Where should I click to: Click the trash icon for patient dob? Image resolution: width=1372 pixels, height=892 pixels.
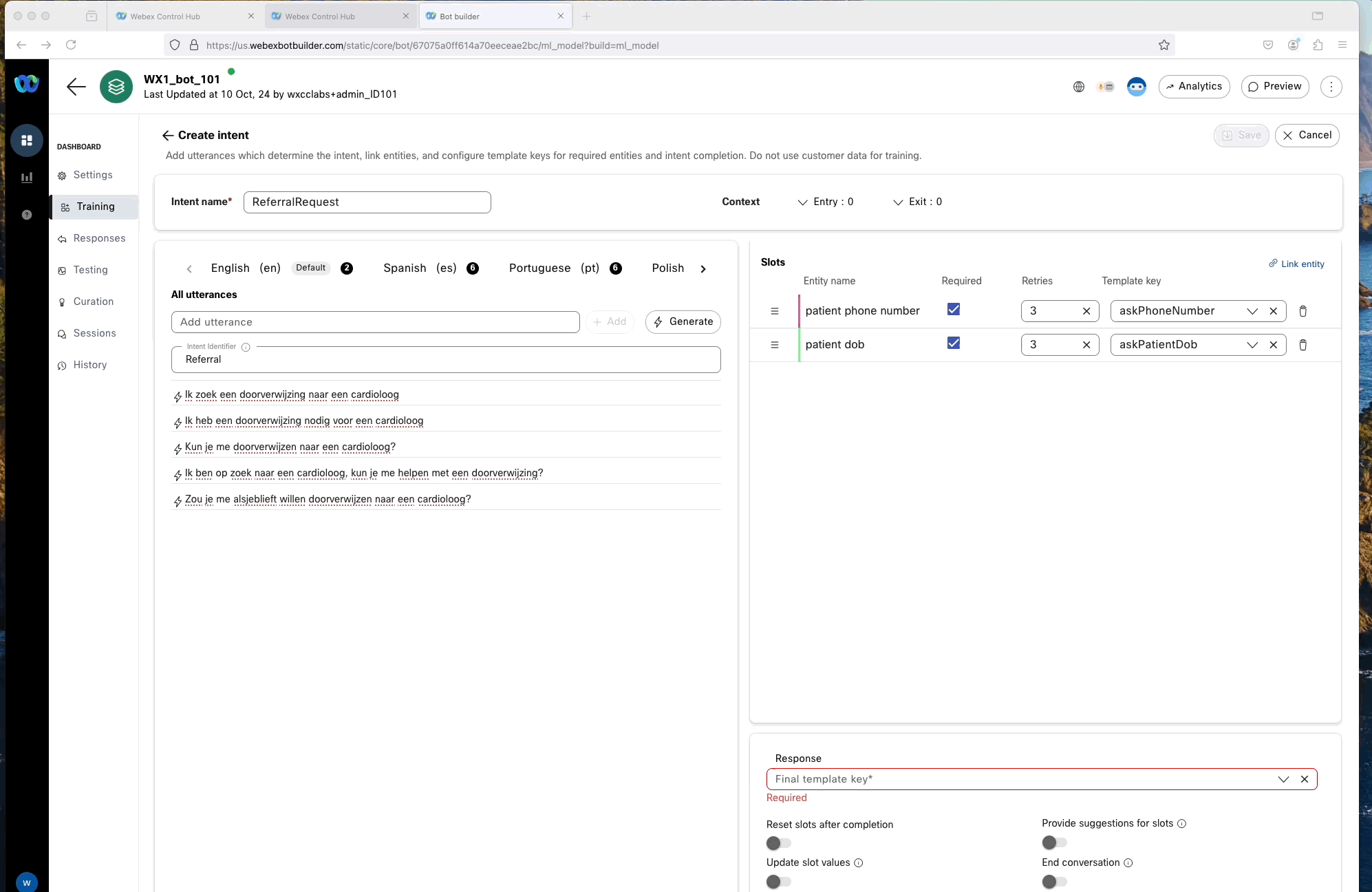1303,345
